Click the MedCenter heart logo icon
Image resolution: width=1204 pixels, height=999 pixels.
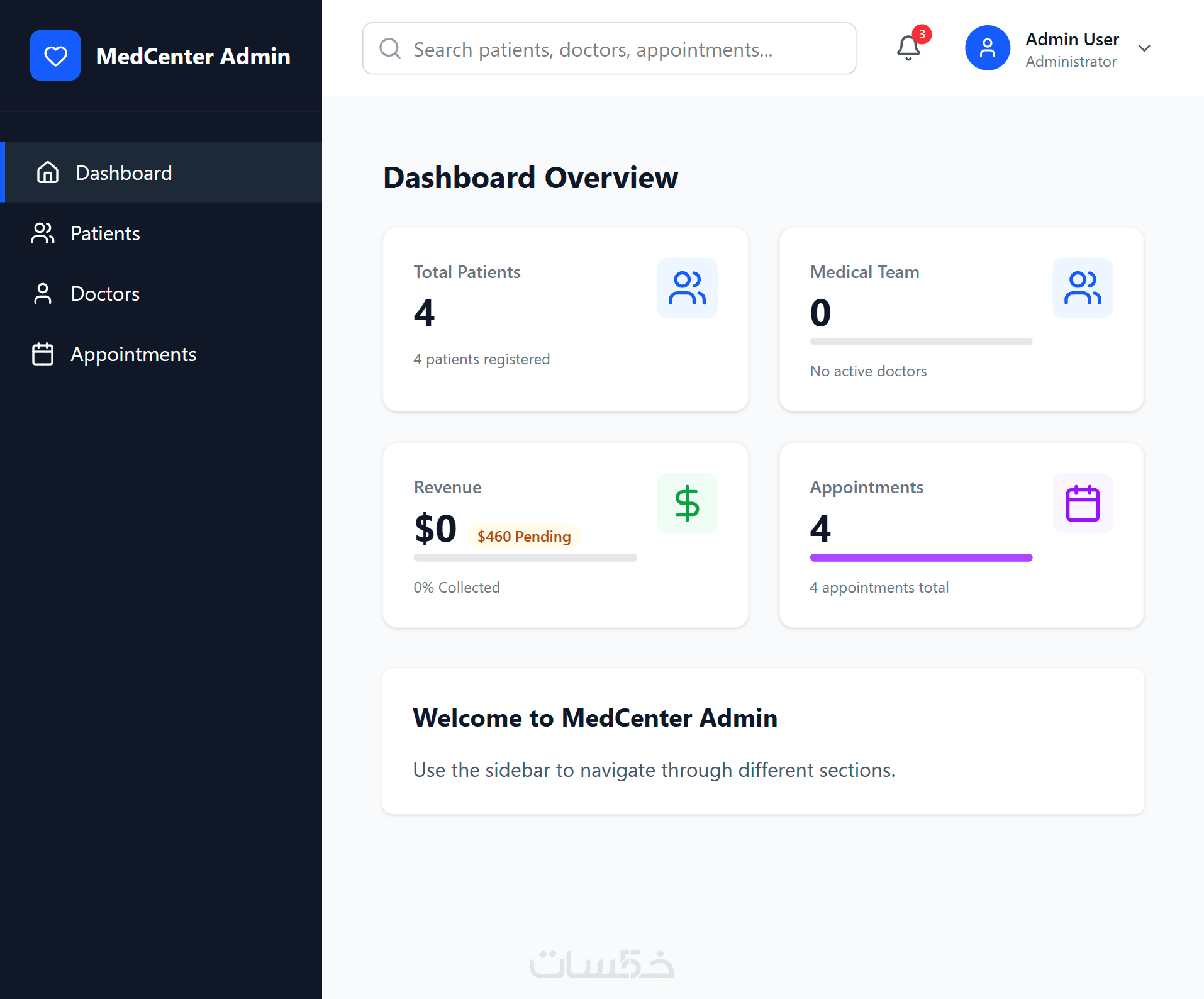(x=55, y=55)
